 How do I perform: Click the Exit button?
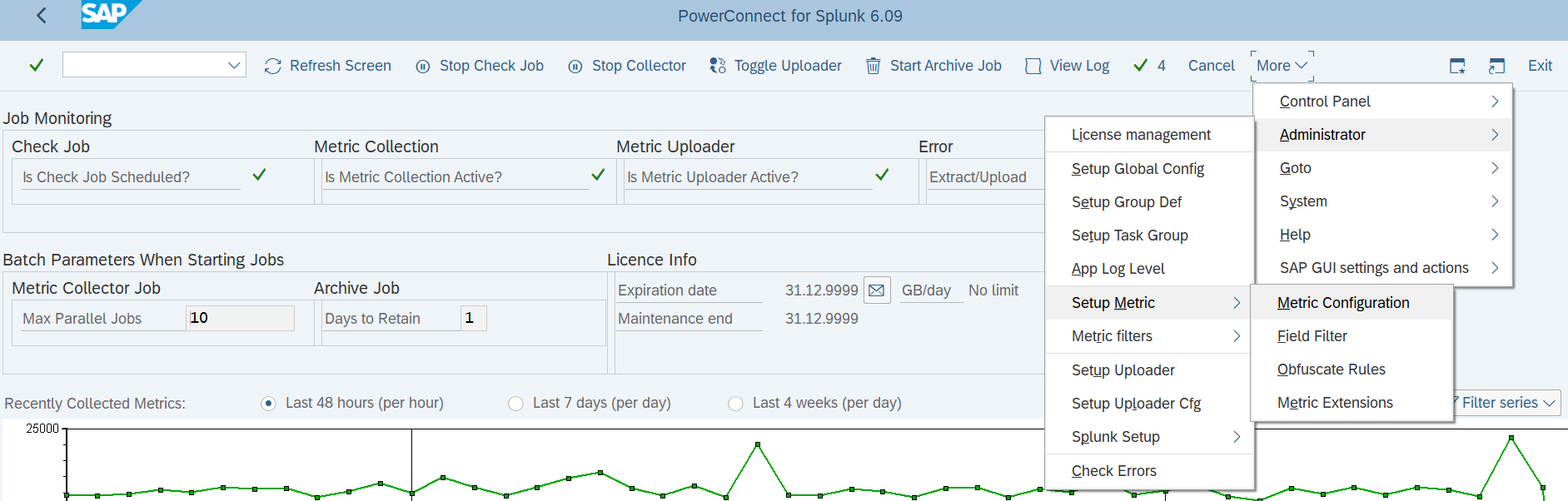click(x=1539, y=66)
